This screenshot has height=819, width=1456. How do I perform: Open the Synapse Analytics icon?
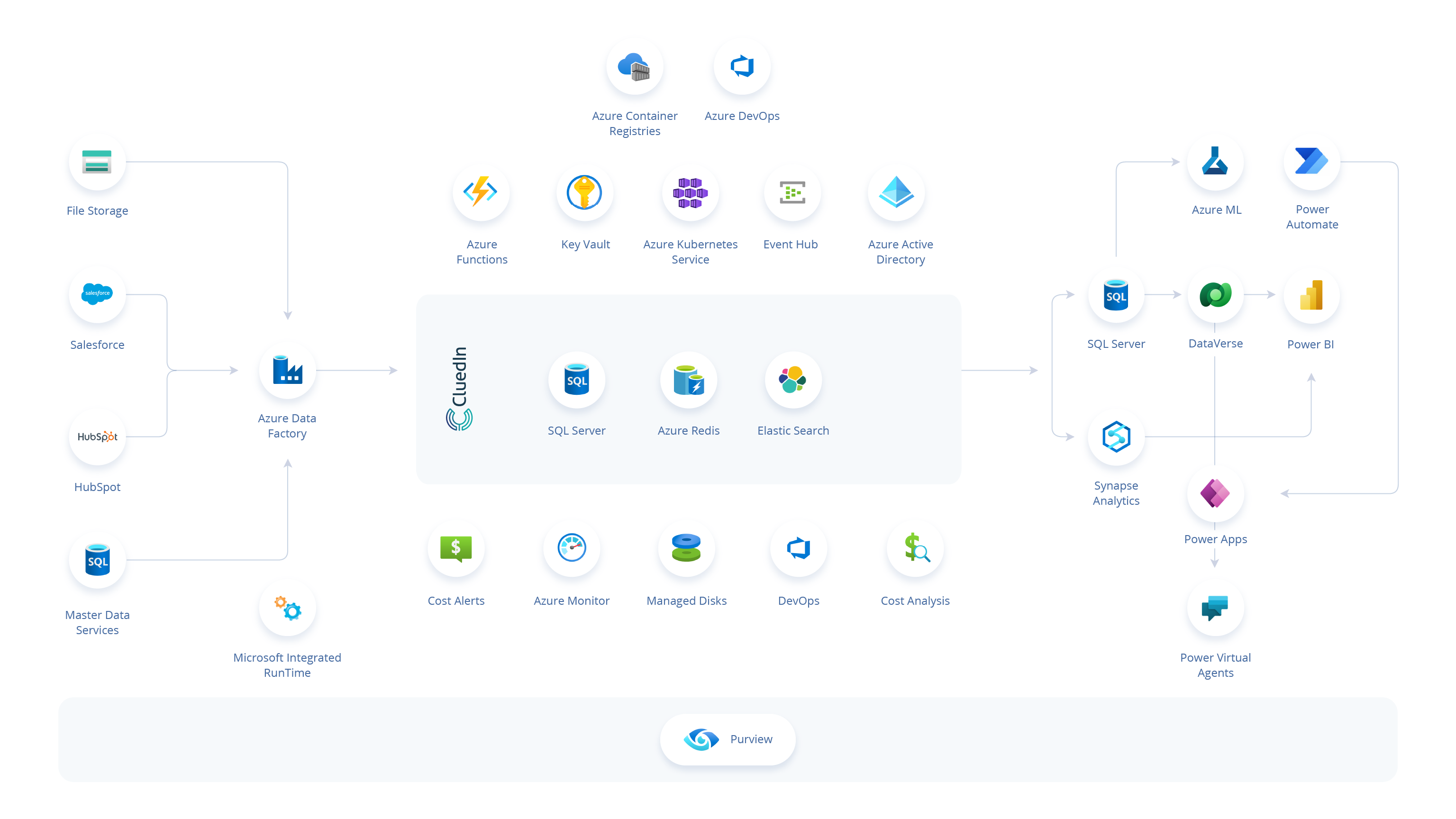(x=1116, y=437)
